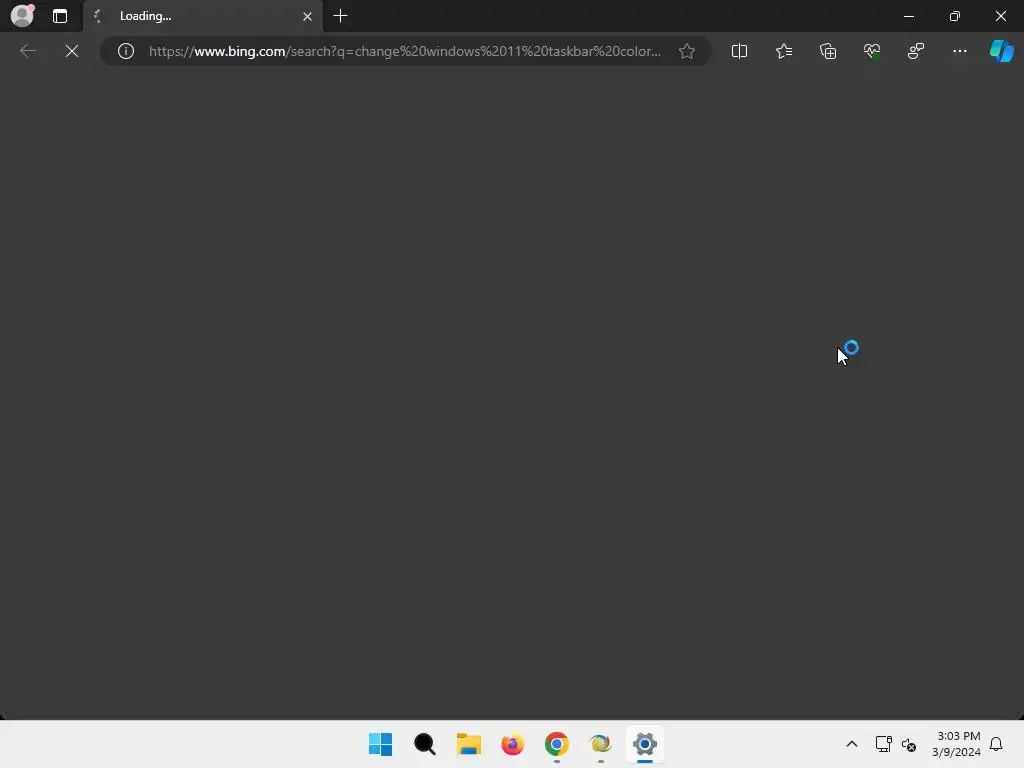The width and height of the screenshot is (1024, 768).
Task: Open the Copilot sidebar
Action: pyautogui.click(x=1001, y=51)
